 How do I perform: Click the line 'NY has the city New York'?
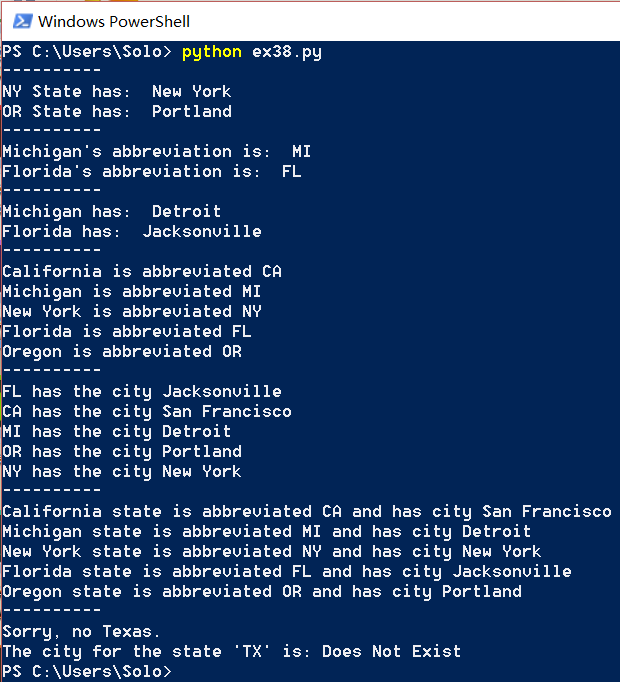122,472
